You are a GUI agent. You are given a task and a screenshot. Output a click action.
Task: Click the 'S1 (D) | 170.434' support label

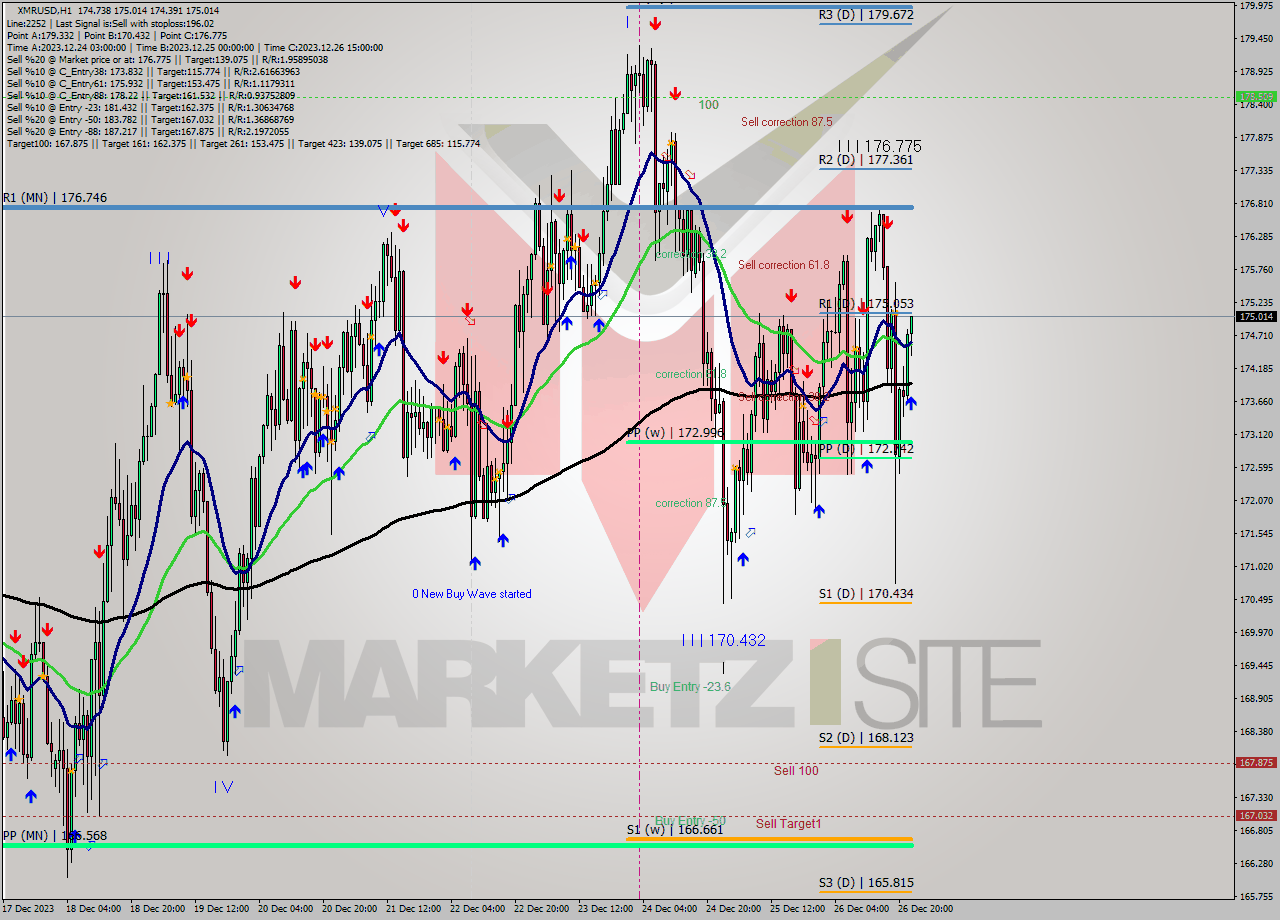[866, 594]
